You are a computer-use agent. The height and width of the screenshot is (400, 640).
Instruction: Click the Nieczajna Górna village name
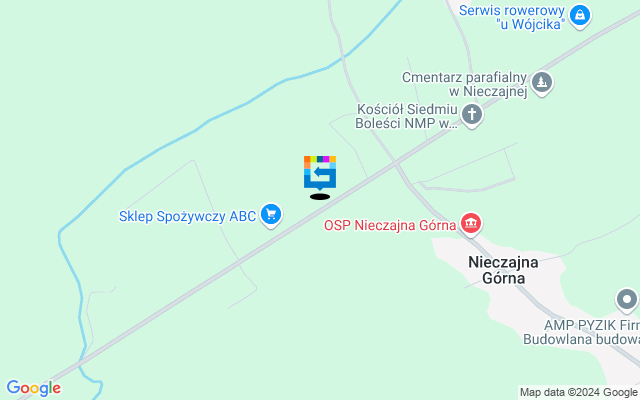[503, 270]
